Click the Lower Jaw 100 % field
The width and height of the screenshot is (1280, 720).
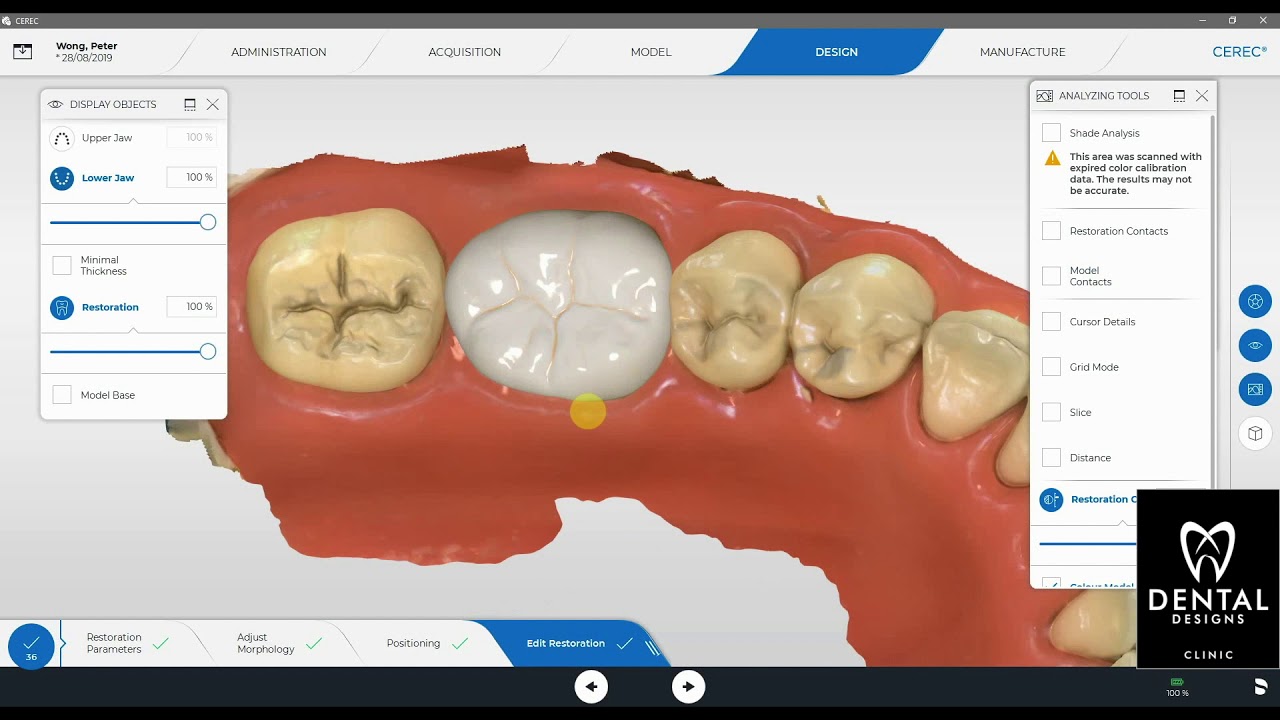[x=191, y=177]
